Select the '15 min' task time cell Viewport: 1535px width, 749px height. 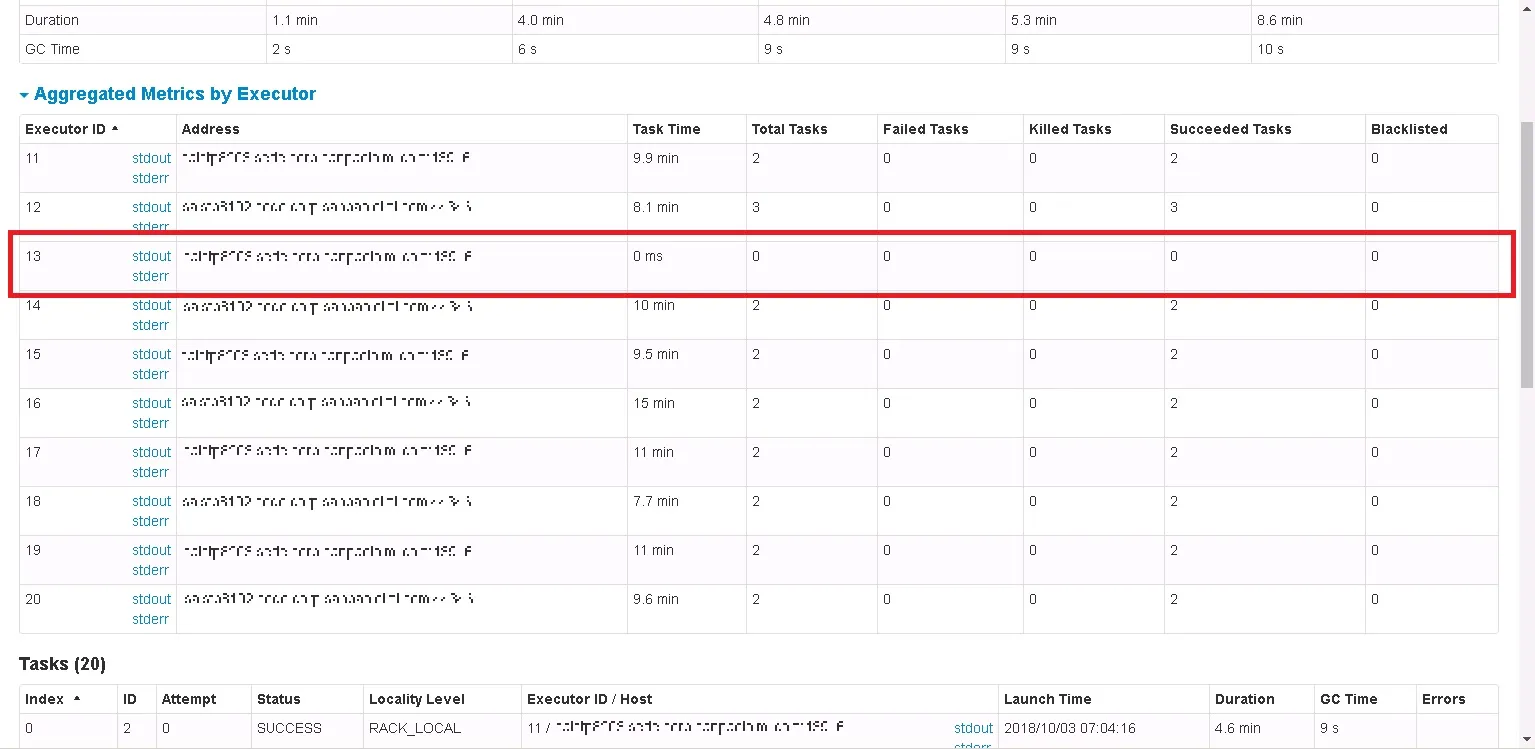(654, 403)
